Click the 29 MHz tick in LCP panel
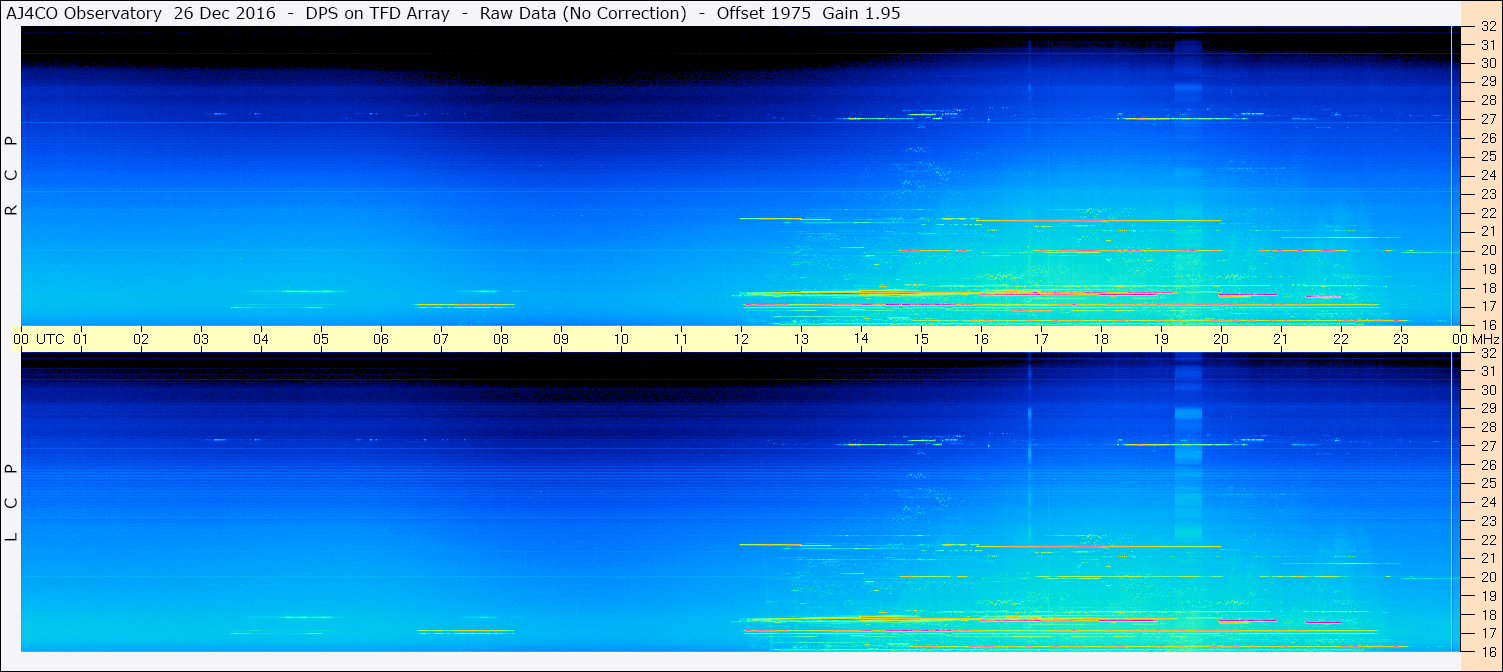Screen dimensions: 1503x672 click(1487, 408)
